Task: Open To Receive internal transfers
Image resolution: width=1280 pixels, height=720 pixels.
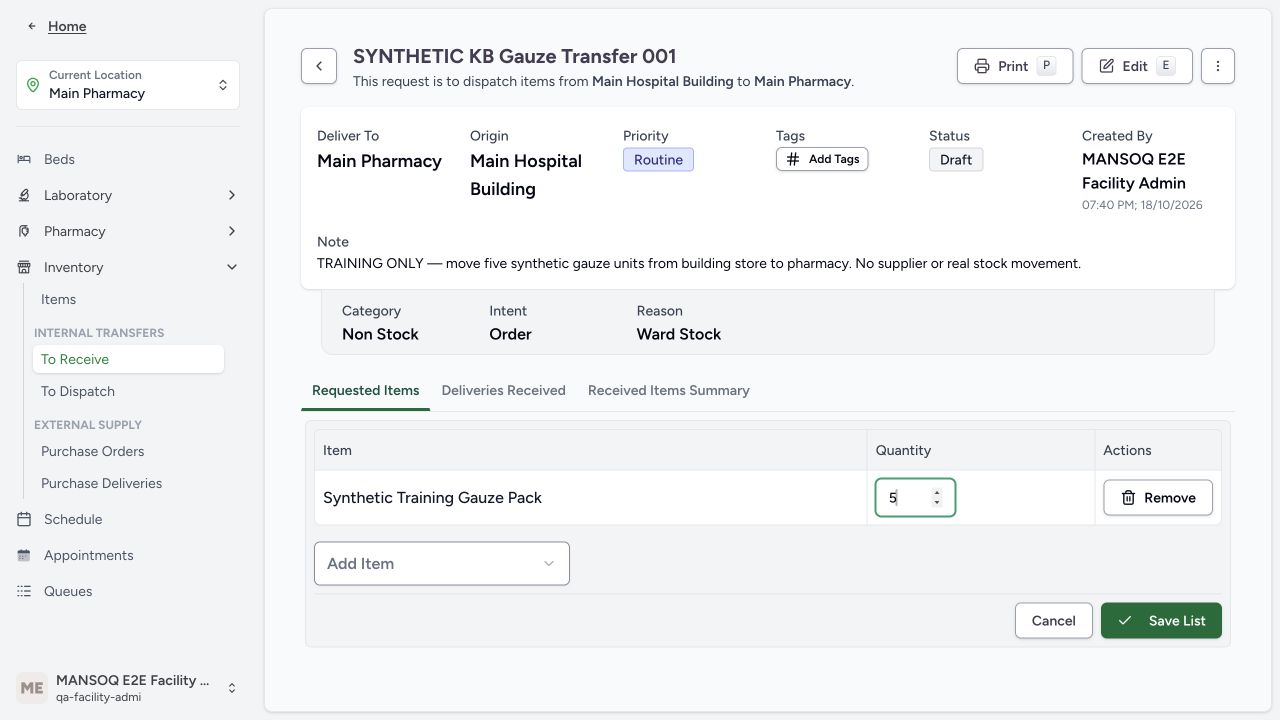Action: click(128, 359)
